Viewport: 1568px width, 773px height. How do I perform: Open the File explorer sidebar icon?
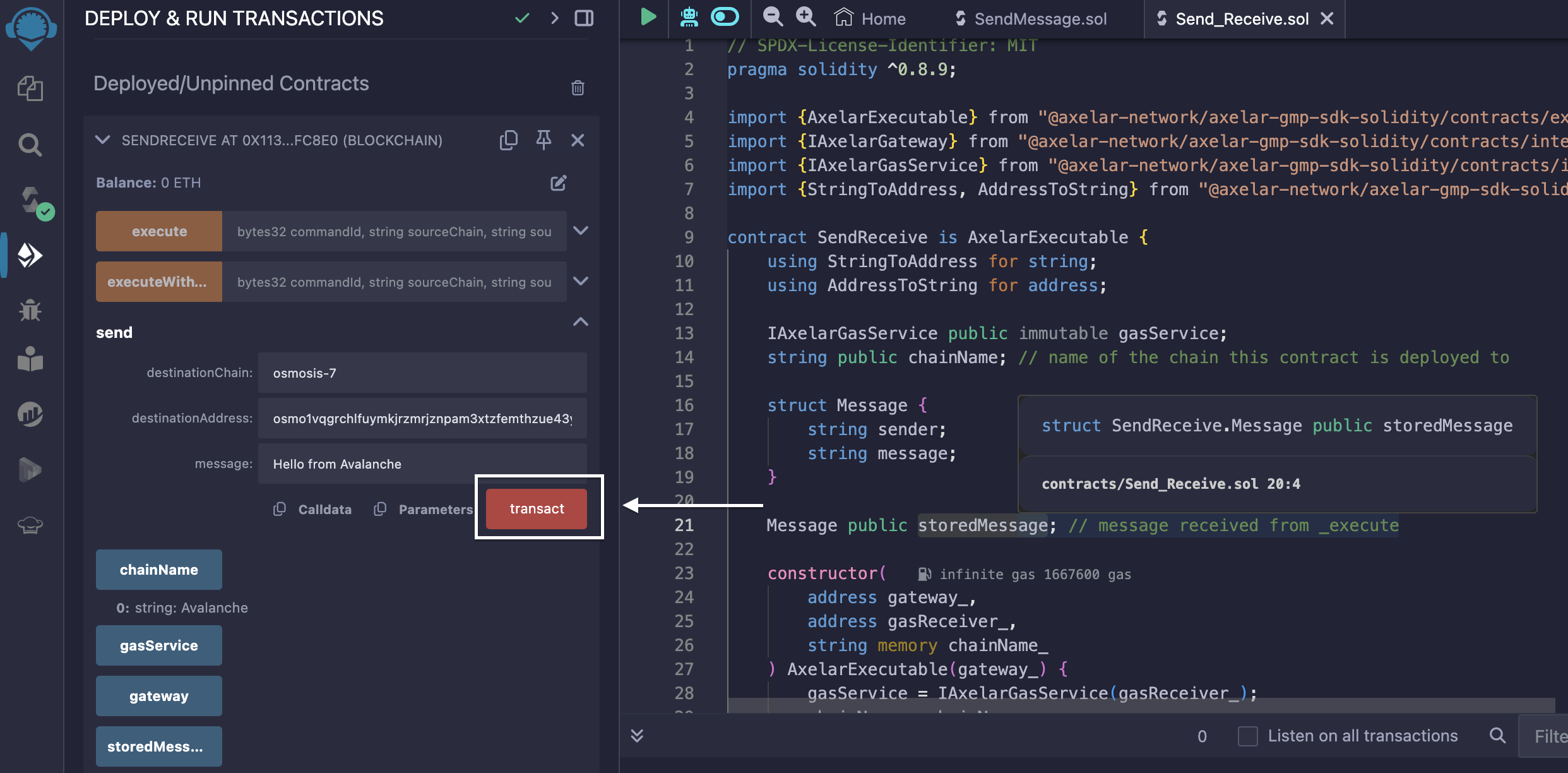tap(30, 88)
